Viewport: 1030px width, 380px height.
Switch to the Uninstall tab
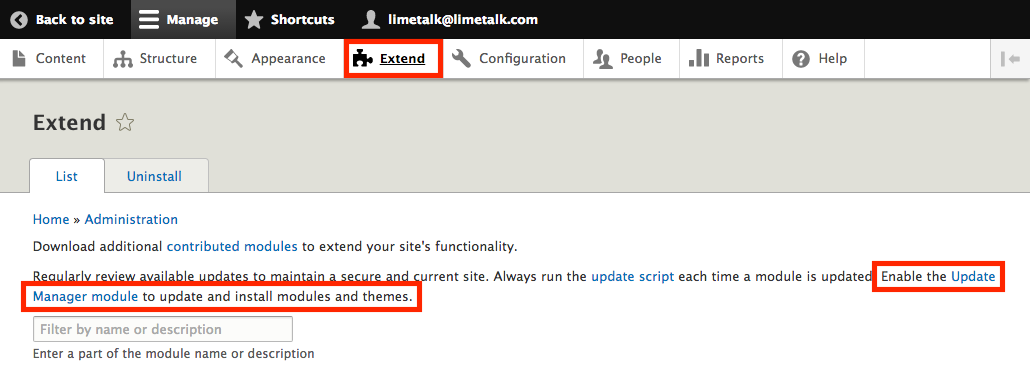pyautogui.click(x=154, y=176)
